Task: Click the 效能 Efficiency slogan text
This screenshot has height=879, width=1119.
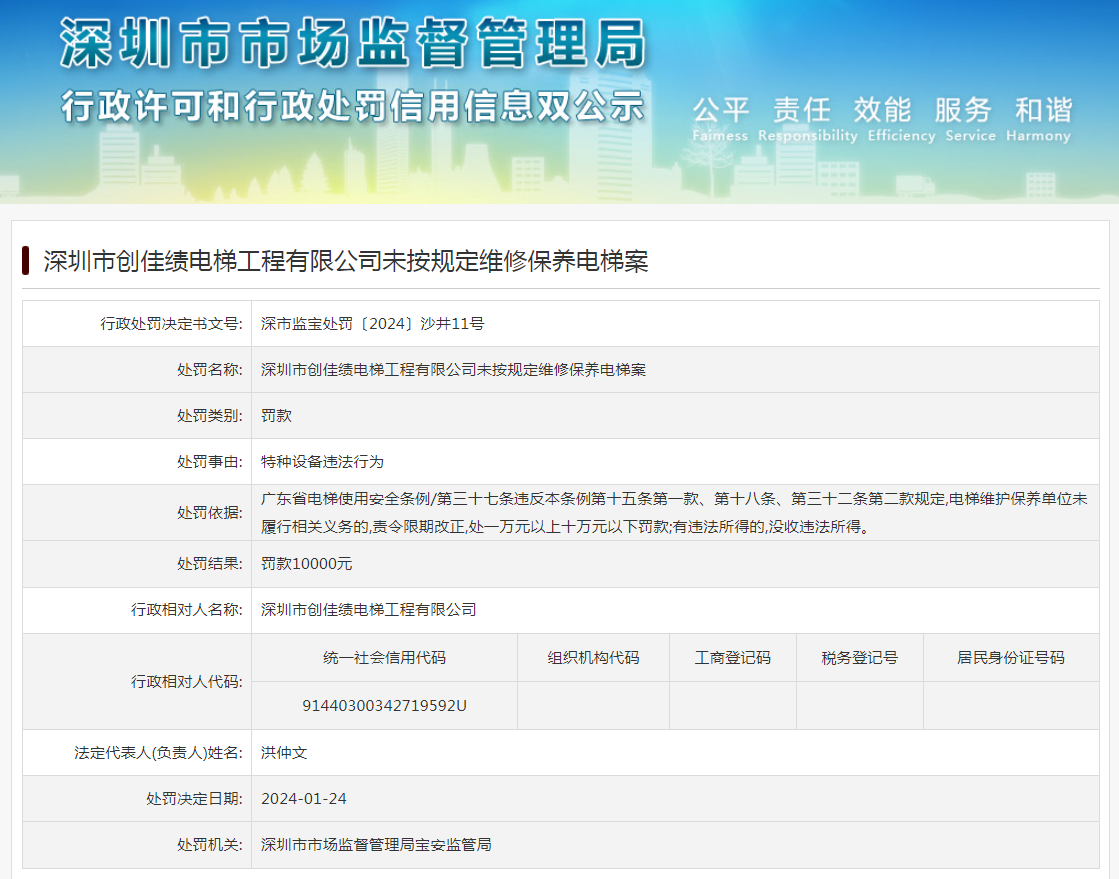Action: coord(901,119)
